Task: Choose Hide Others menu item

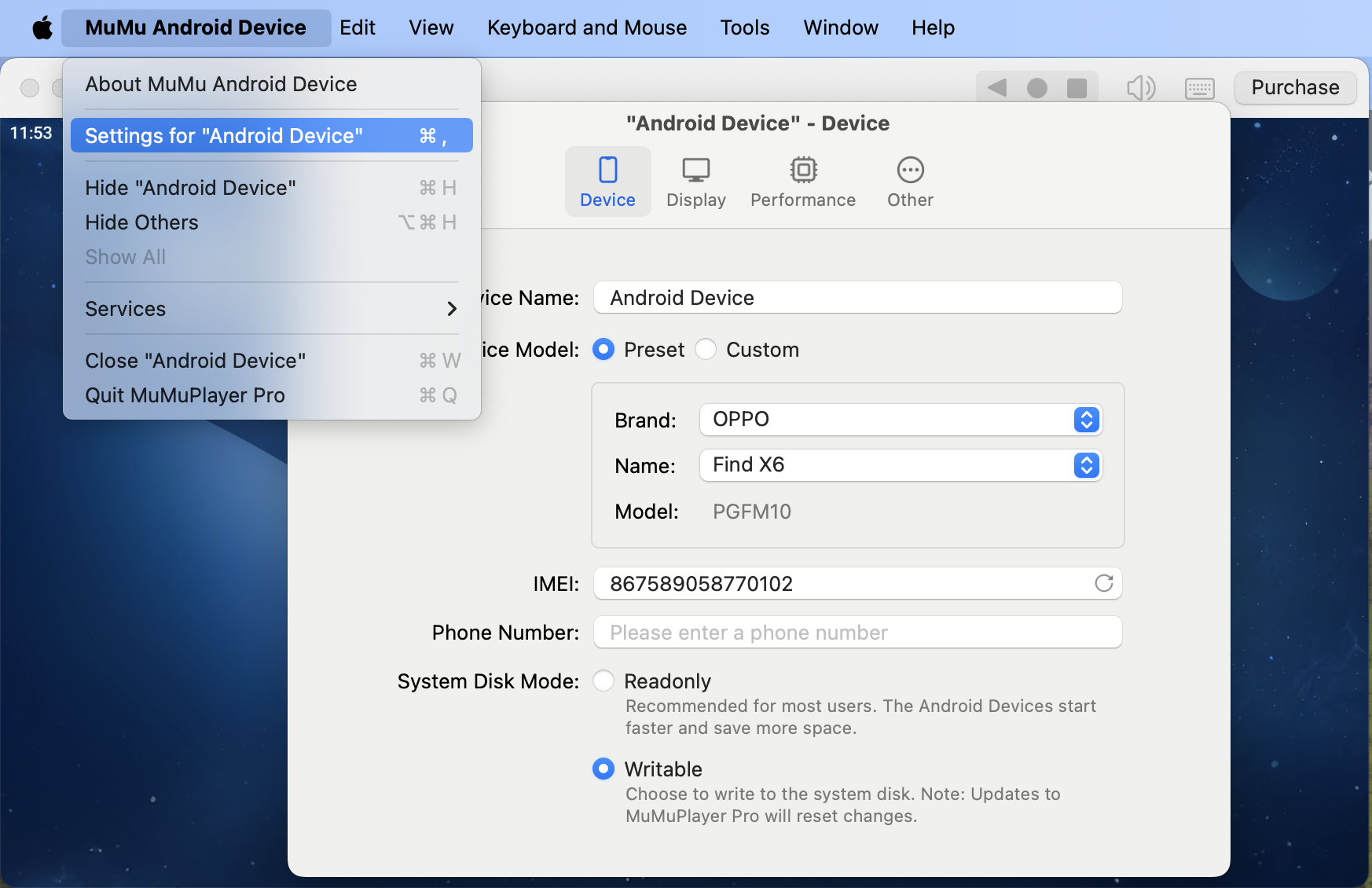Action: (271, 222)
